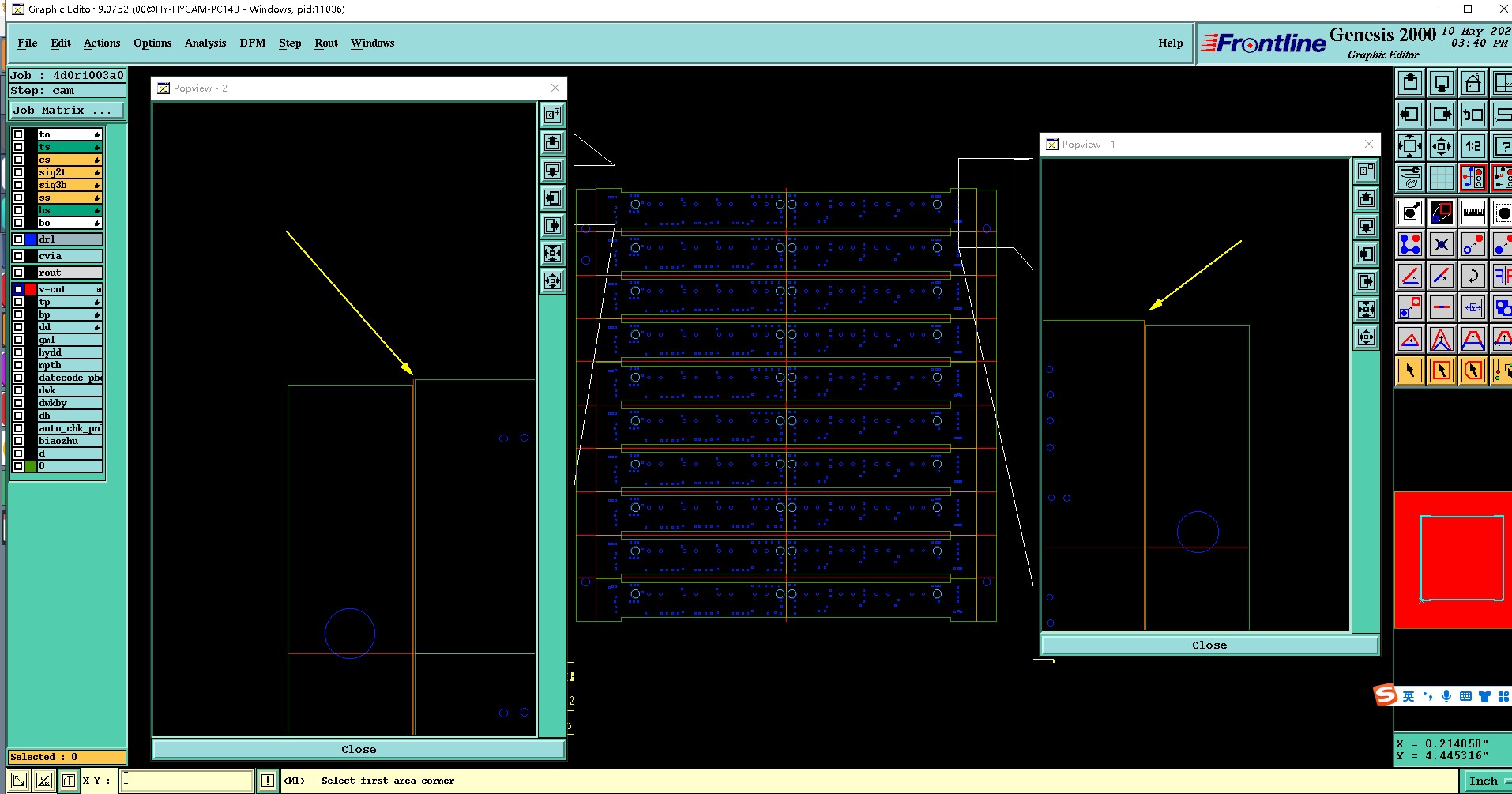Toggle the 'drl' layer checkbox
The height and width of the screenshot is (794, 1512).
click(x=18, y=239)
